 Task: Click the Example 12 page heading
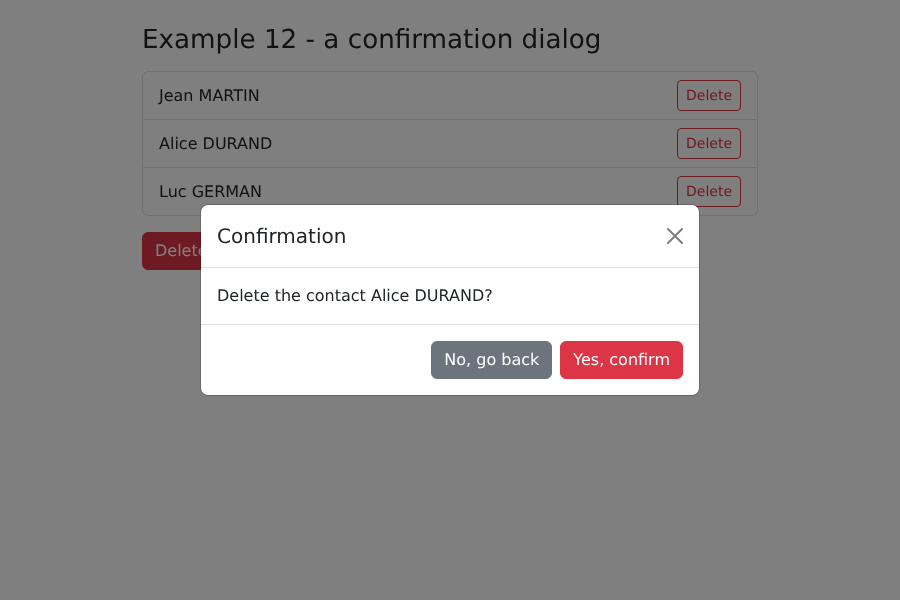(371, 39)
